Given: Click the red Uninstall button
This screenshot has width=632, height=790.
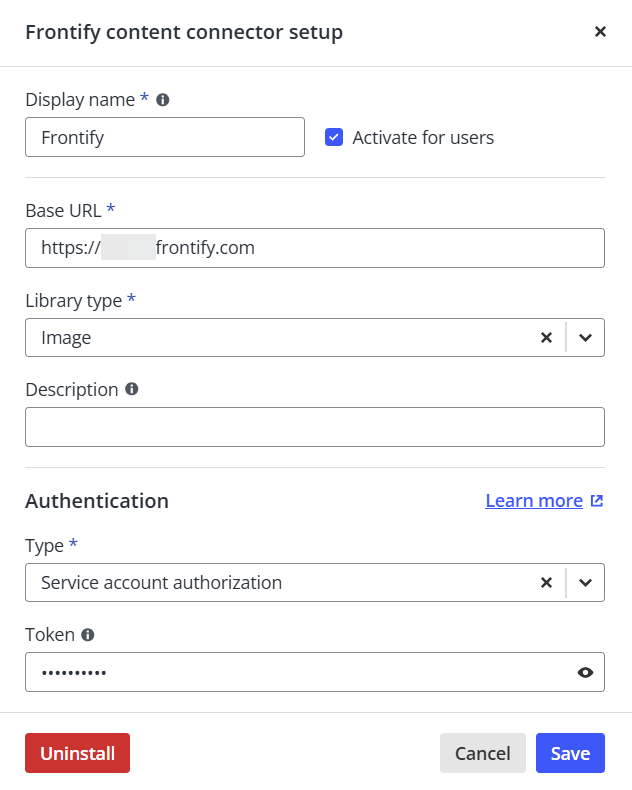Looking at the screenshot, I should 78,753.
